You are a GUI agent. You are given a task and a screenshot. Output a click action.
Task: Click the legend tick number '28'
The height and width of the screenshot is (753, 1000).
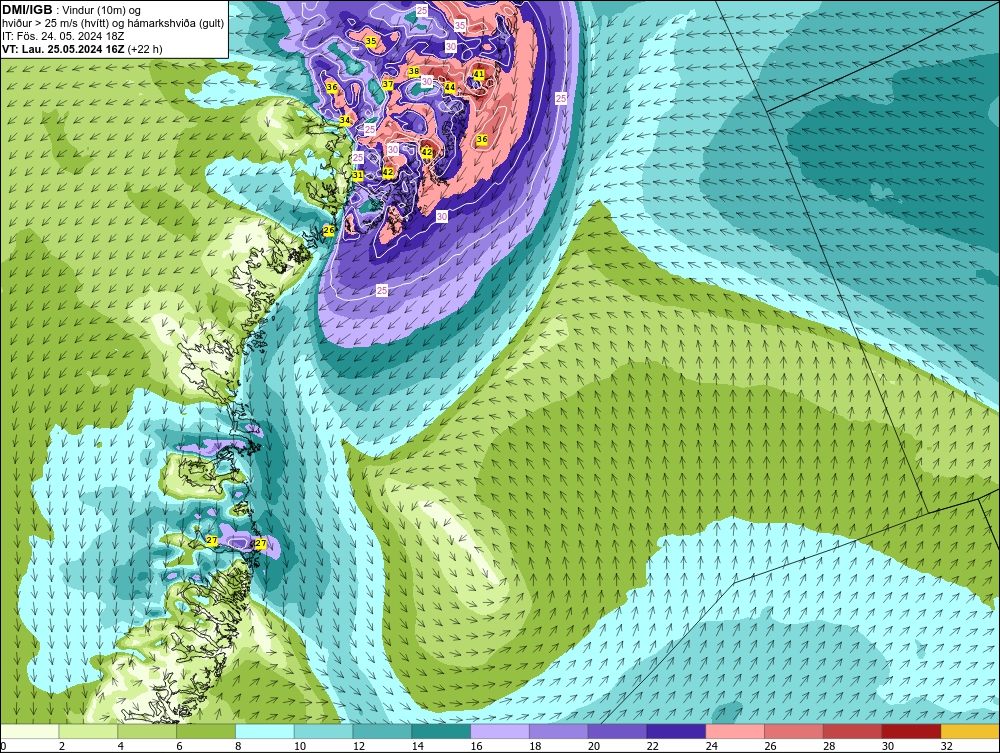(828, 746)
